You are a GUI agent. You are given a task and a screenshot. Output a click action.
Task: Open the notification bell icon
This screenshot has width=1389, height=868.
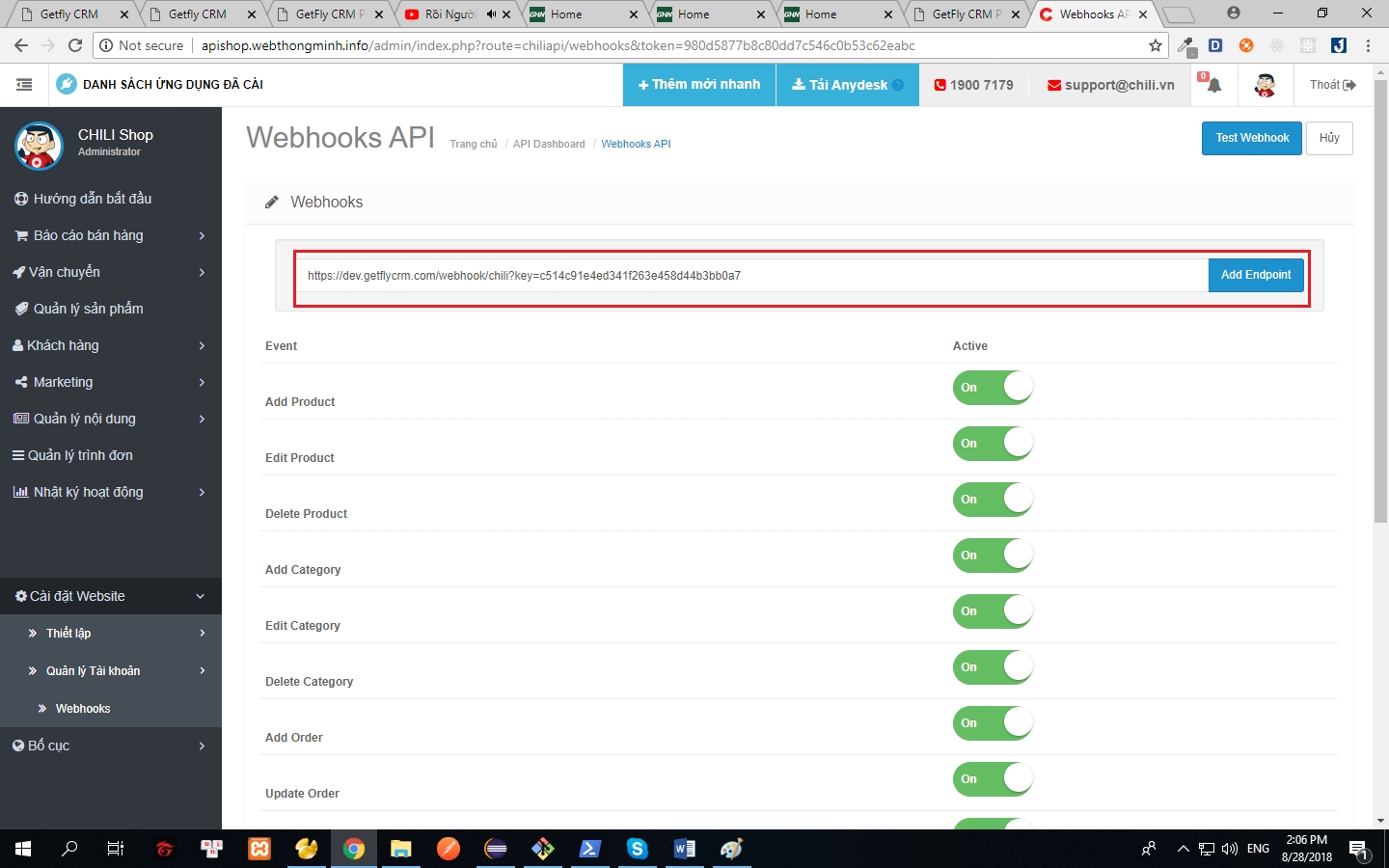pyautogui.click(x=1212, y=85)
